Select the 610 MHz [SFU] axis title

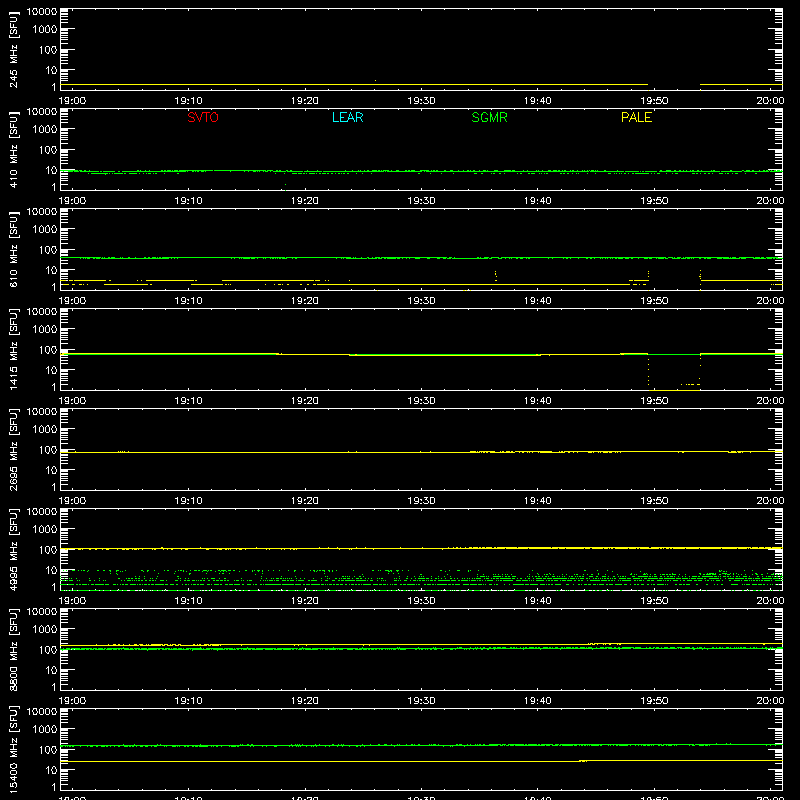(x=13, y=250)
